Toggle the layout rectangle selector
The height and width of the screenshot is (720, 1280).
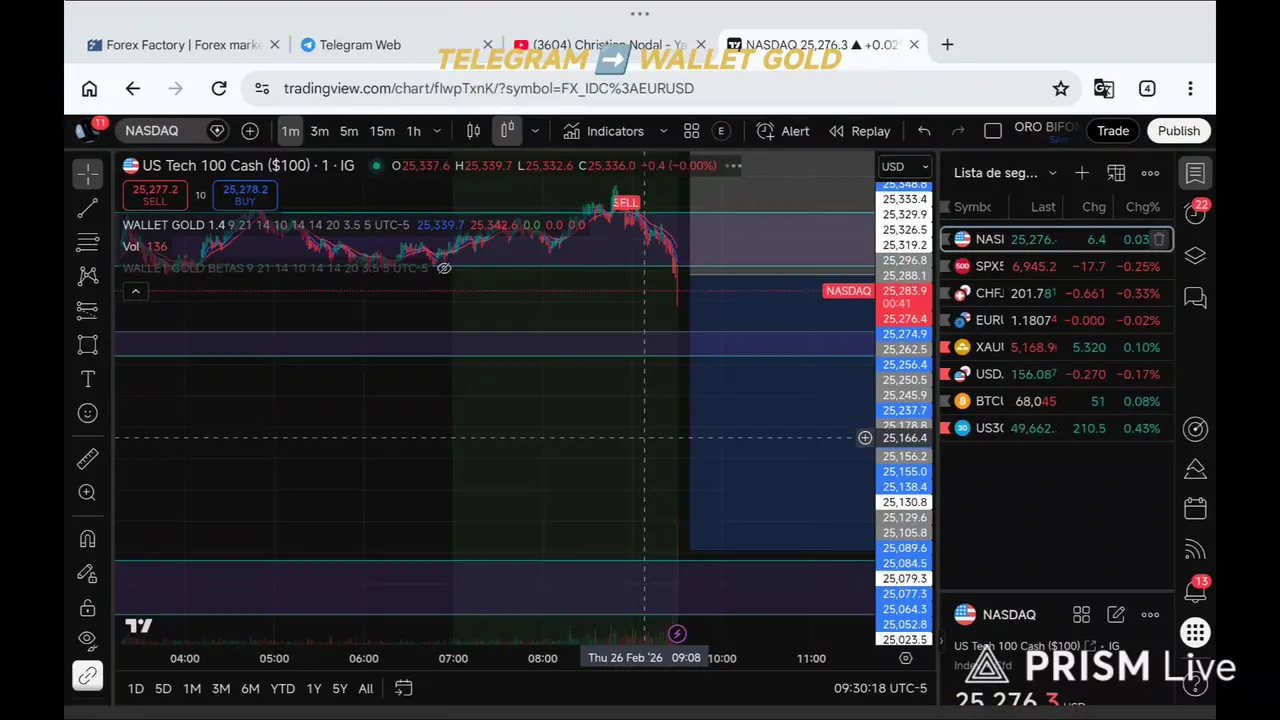point(993,131)
